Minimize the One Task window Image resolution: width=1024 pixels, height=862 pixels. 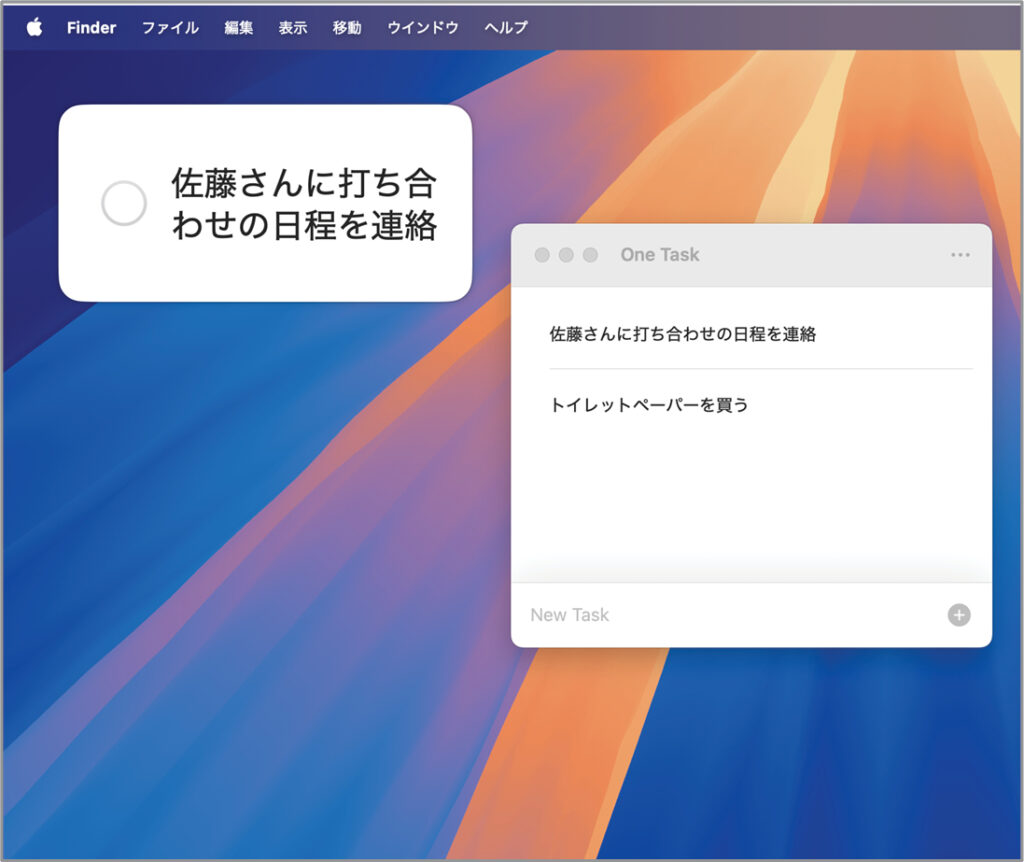click(x=566, y=255)
